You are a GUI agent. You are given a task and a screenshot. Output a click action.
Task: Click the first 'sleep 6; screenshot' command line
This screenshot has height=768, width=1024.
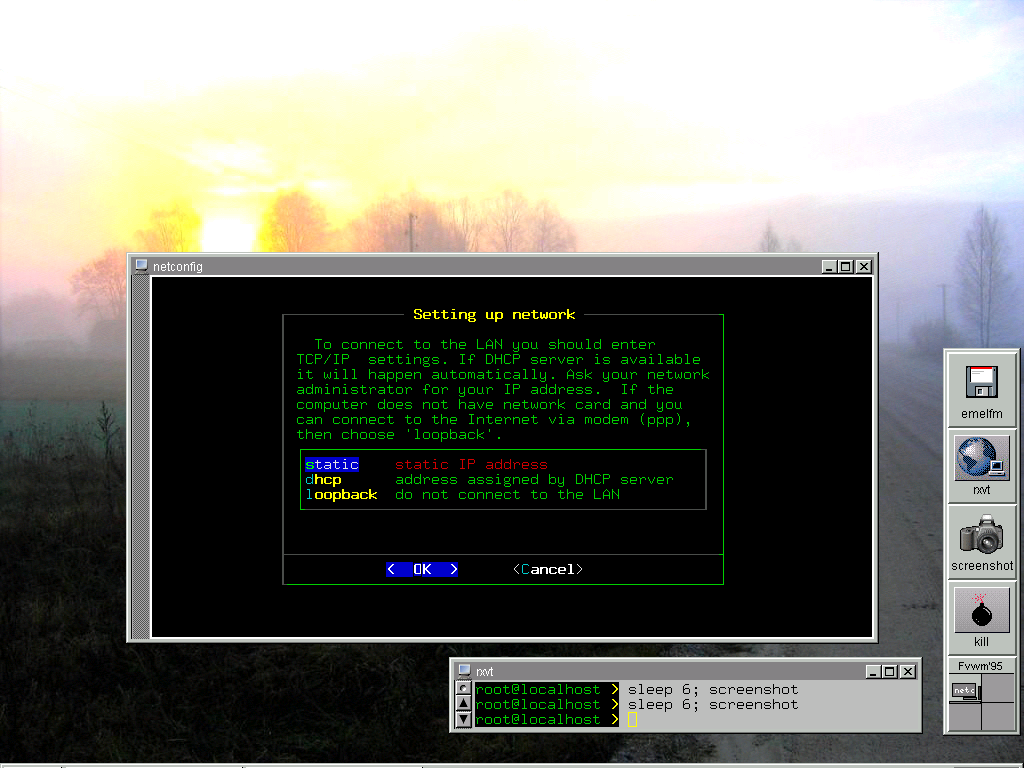[x=712, y=690]
